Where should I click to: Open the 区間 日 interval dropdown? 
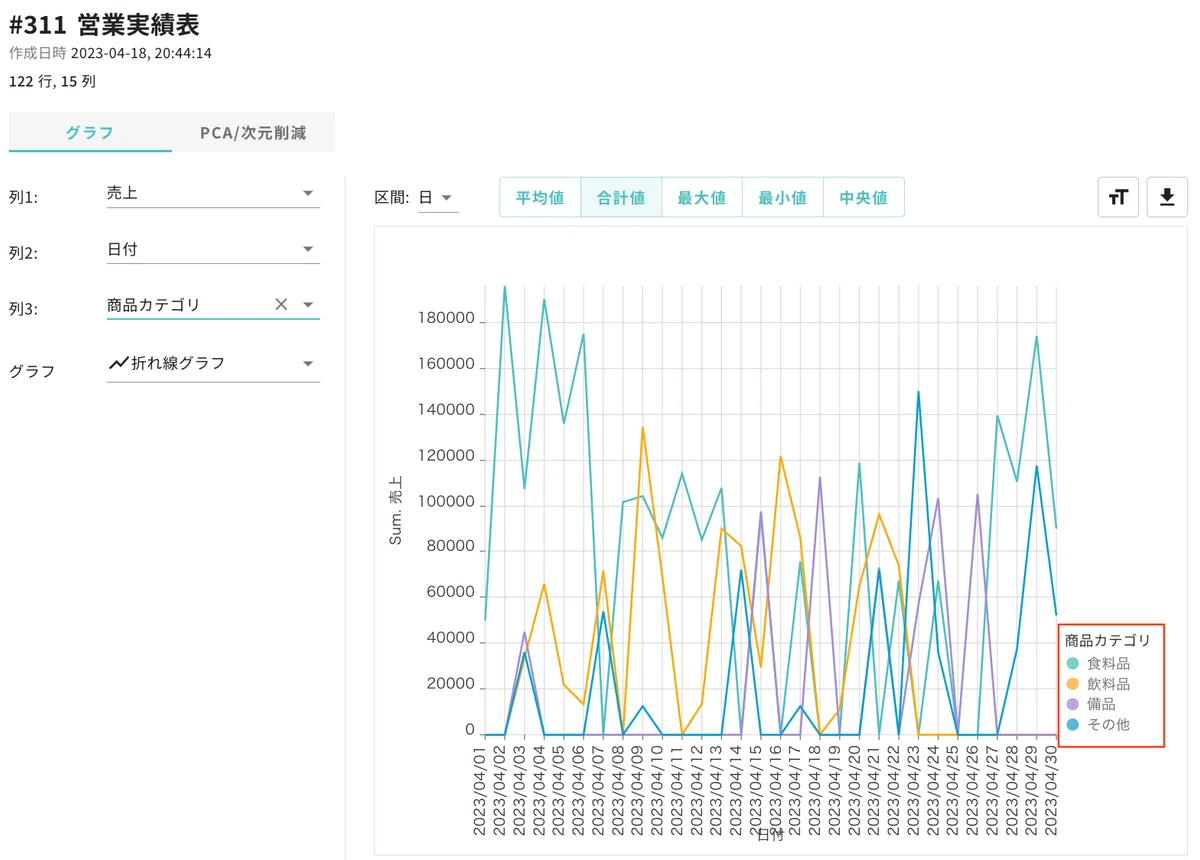coord(438,197)
